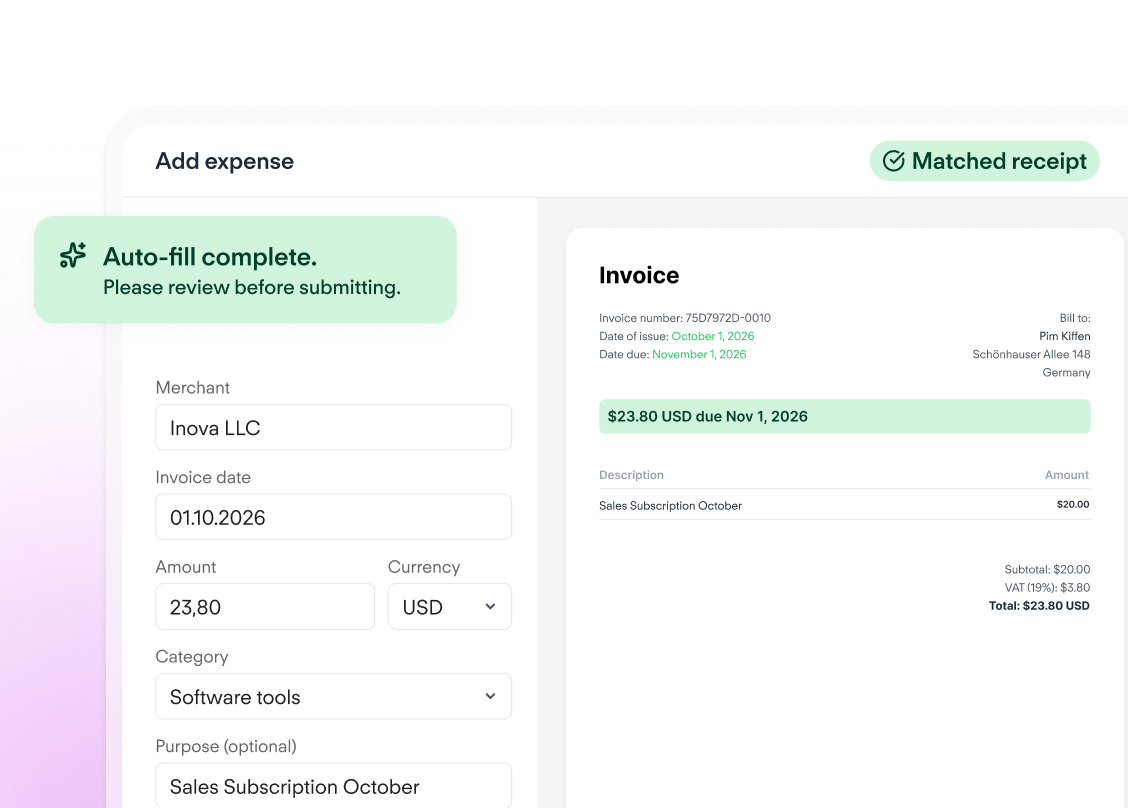Viewport: 1128px width, 808px height.
Task: Click the 'Invoice date' field label
Action: (x=204, y=478)
